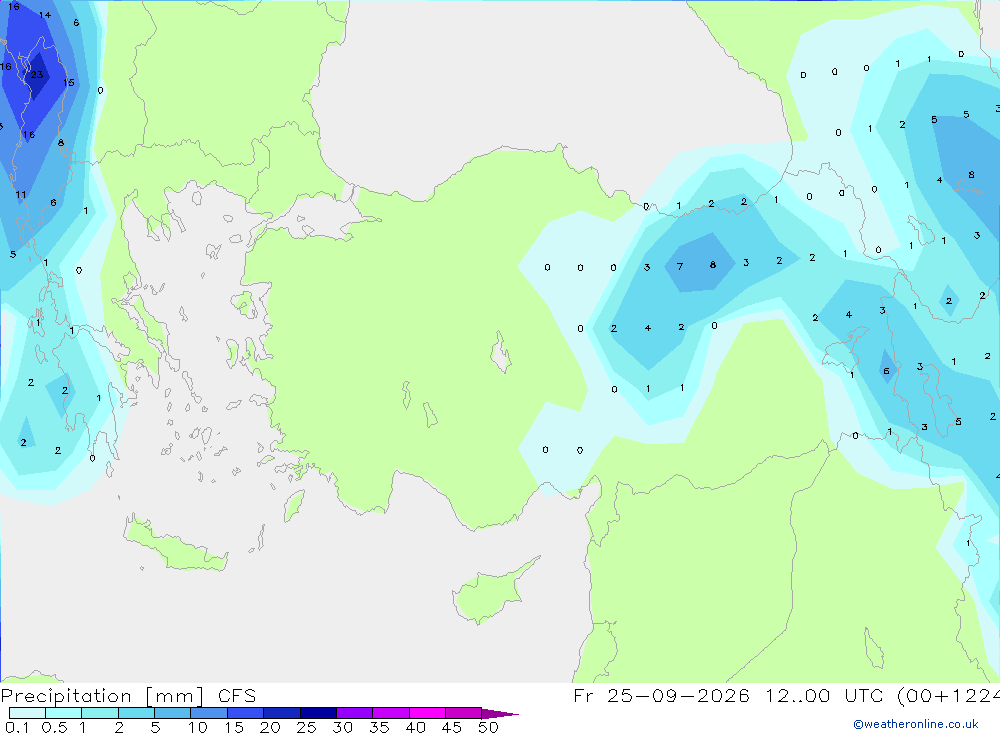The height and width of the screenshot is (733, 1000).
Task: Click the '23' precipitation value on the map
Action: pyautogui.click(x=37, y=75)
